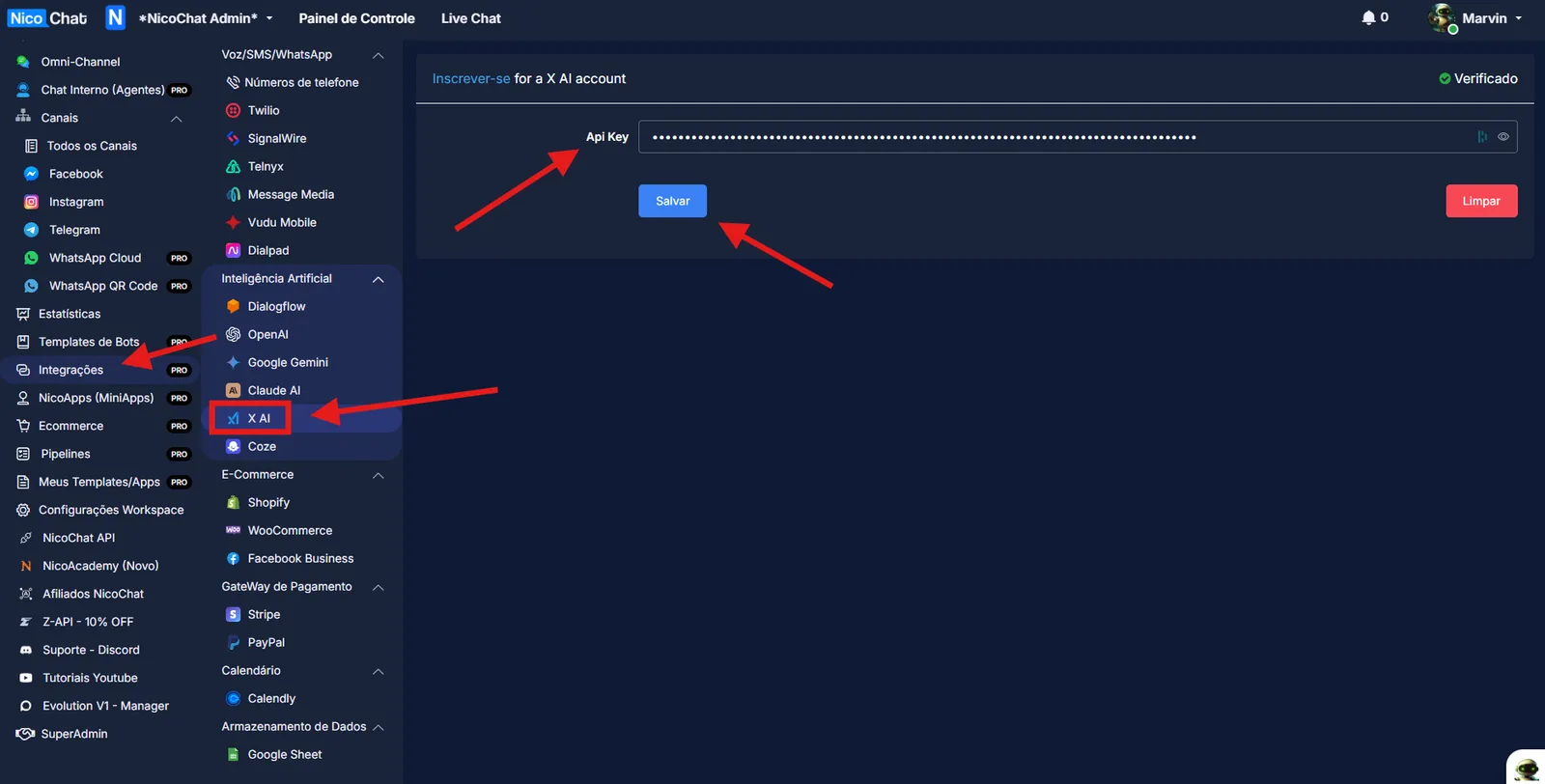The height and width of the screenshot is (784, 1545).
Task: Follow the Inscrever-se link
Action: point(471,79)
